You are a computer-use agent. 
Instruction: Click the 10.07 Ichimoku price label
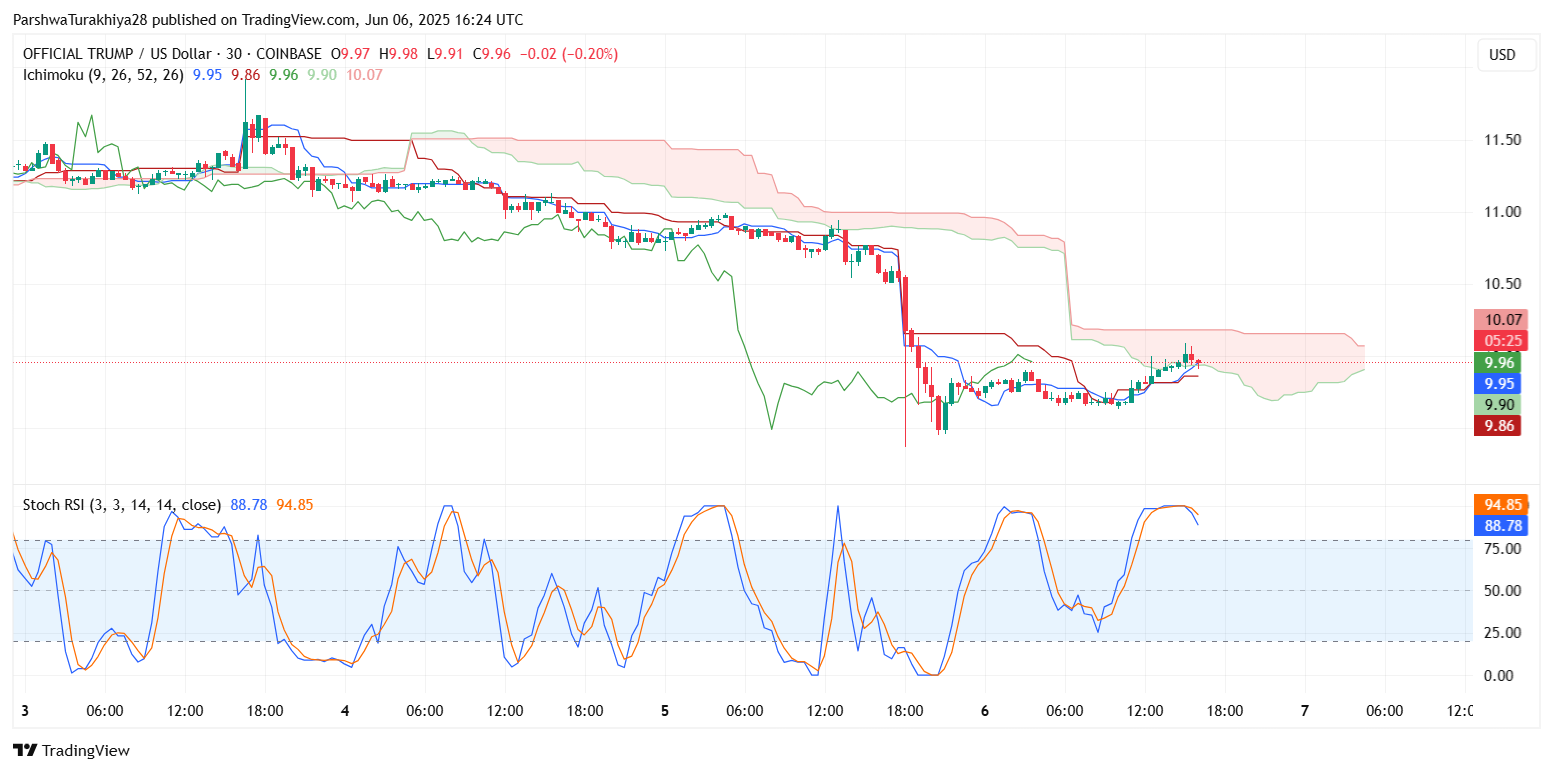click(1501, 320)
